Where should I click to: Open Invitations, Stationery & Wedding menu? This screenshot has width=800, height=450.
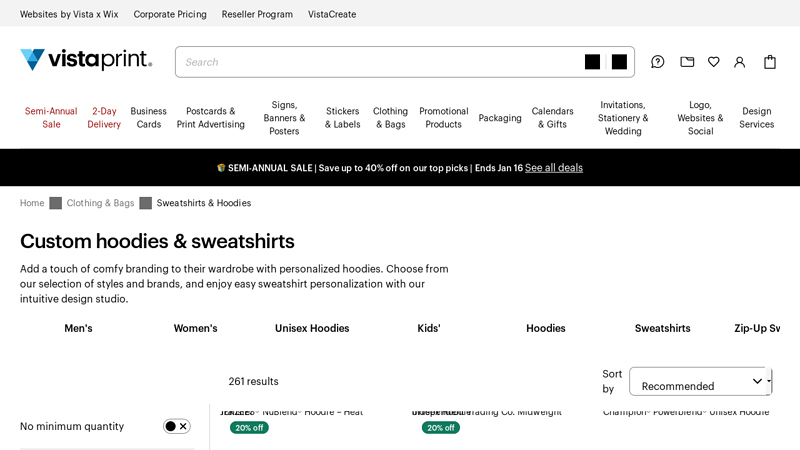pos(623,118)
